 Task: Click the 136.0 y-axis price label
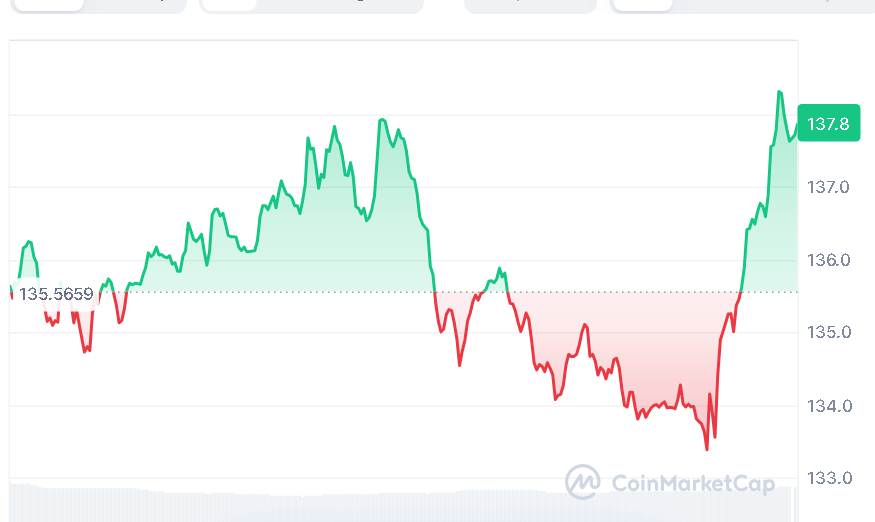coord(829,260)
